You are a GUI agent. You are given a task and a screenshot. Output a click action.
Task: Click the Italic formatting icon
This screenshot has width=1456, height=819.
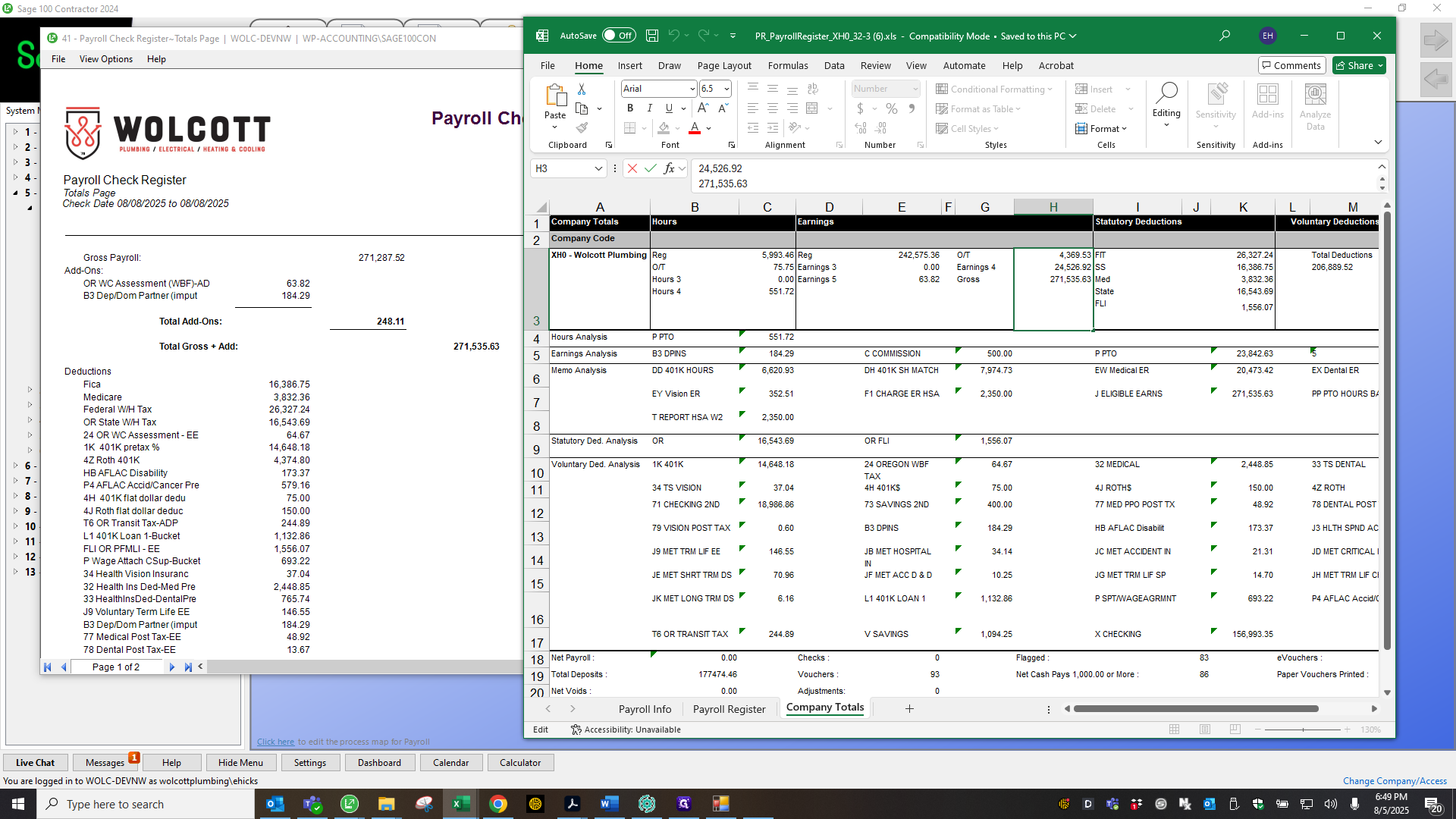649,108
